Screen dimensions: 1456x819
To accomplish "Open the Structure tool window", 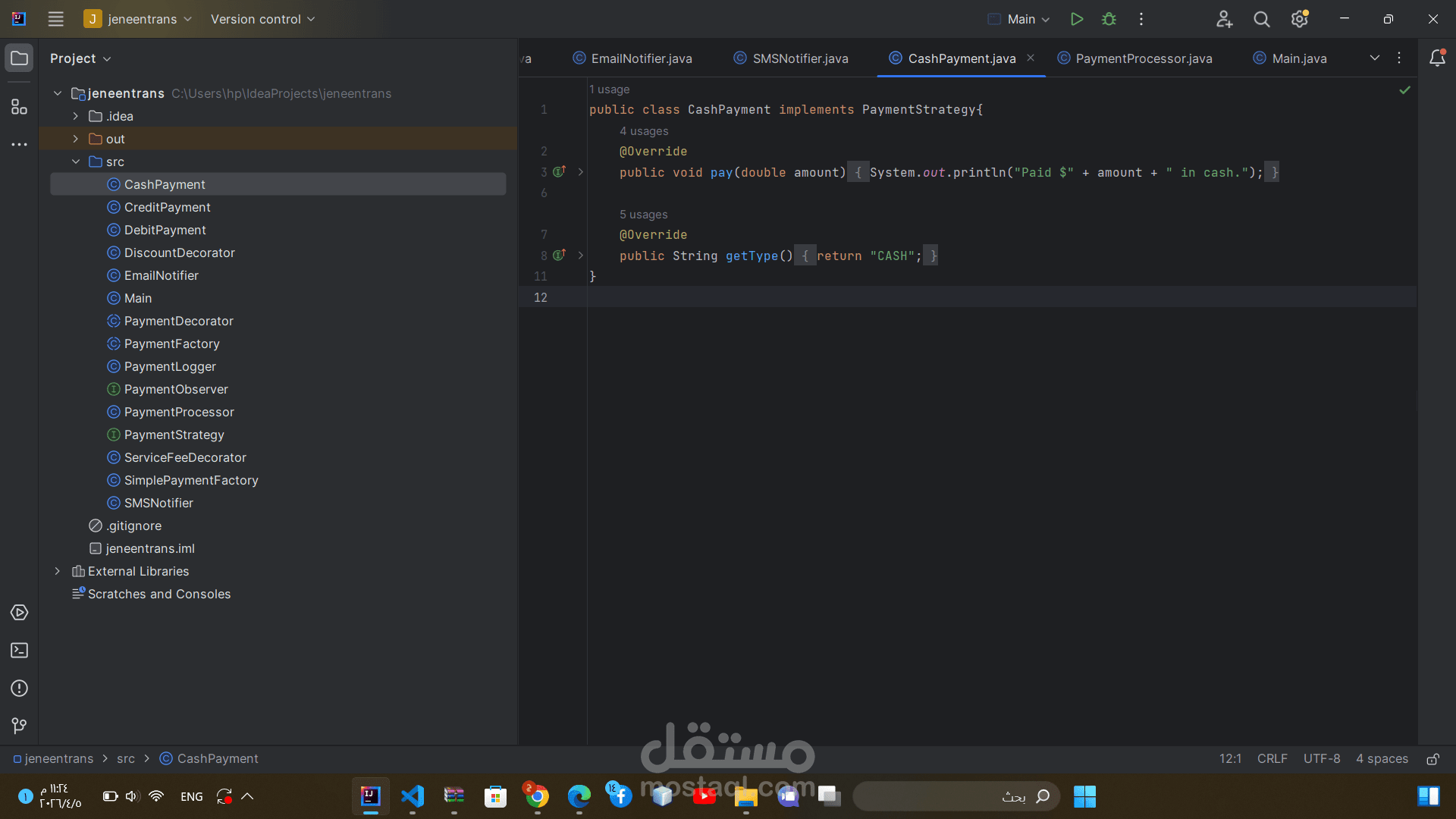I will coord(19,107).
